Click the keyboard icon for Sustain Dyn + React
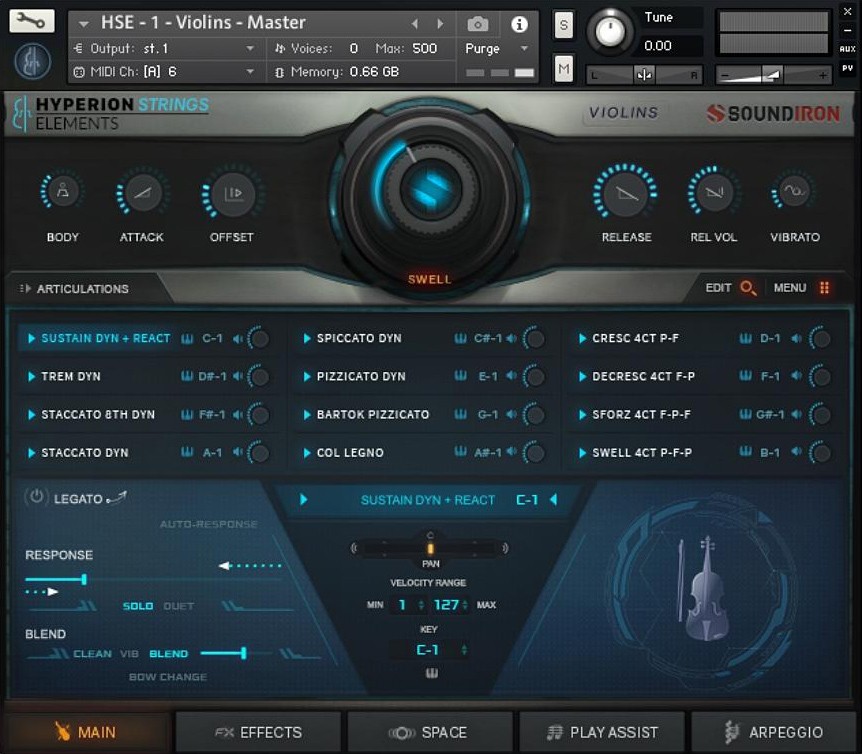This screenshot has width=862, height=754. [x=187, y=339]
